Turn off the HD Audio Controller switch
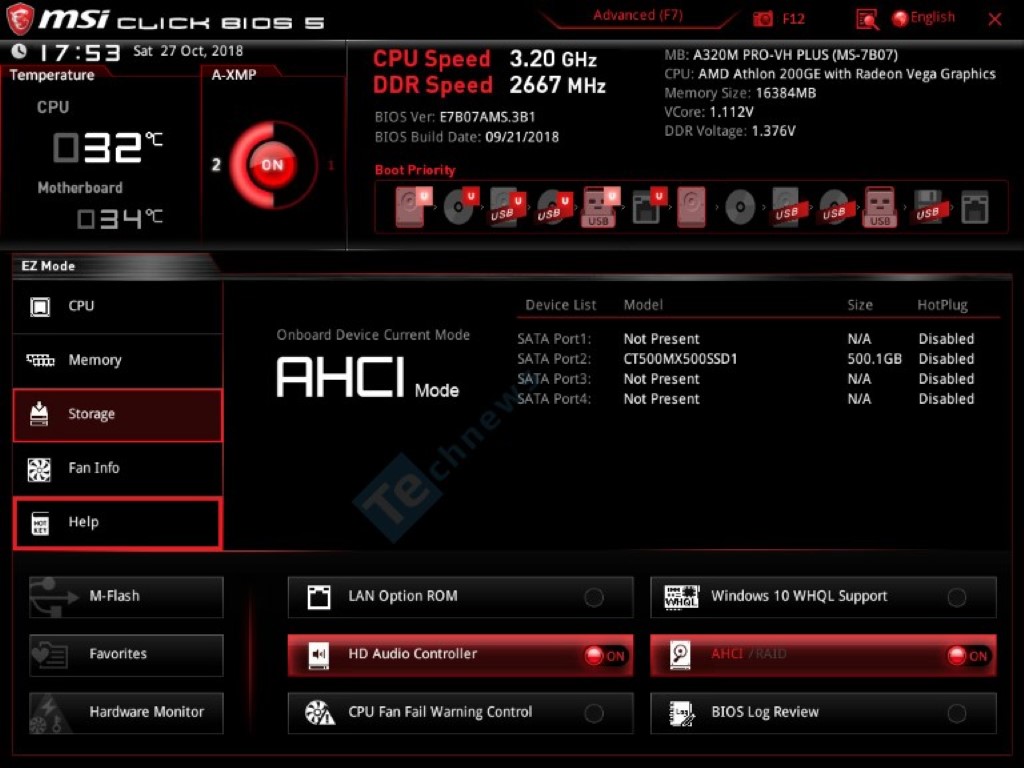The width and height of the screenshot is (1024, 768). click(x=605, y=656)
